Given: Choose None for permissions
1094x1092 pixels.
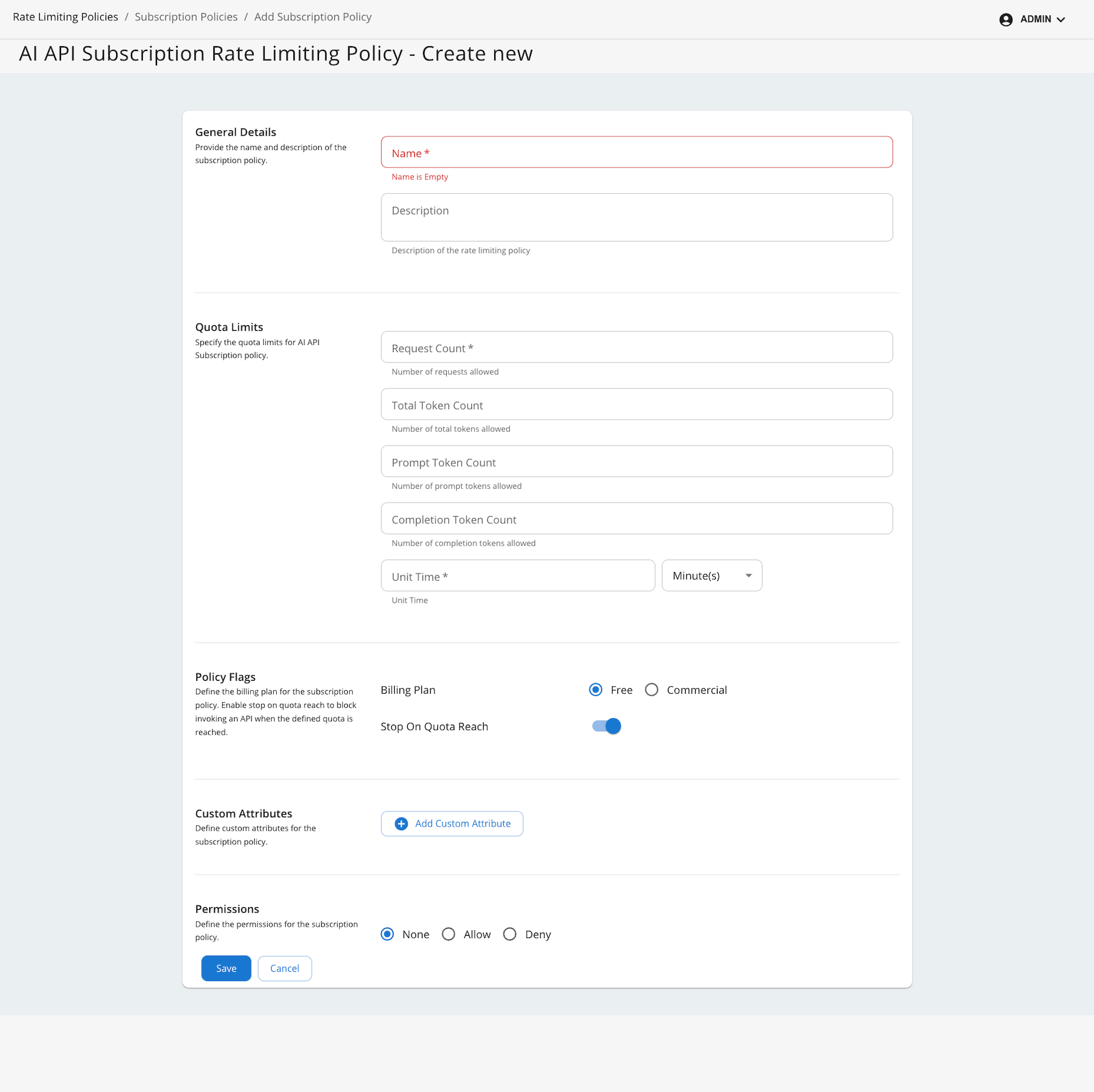Looking at the screenshot, I should pyautogui.click(x=388, y=934).
